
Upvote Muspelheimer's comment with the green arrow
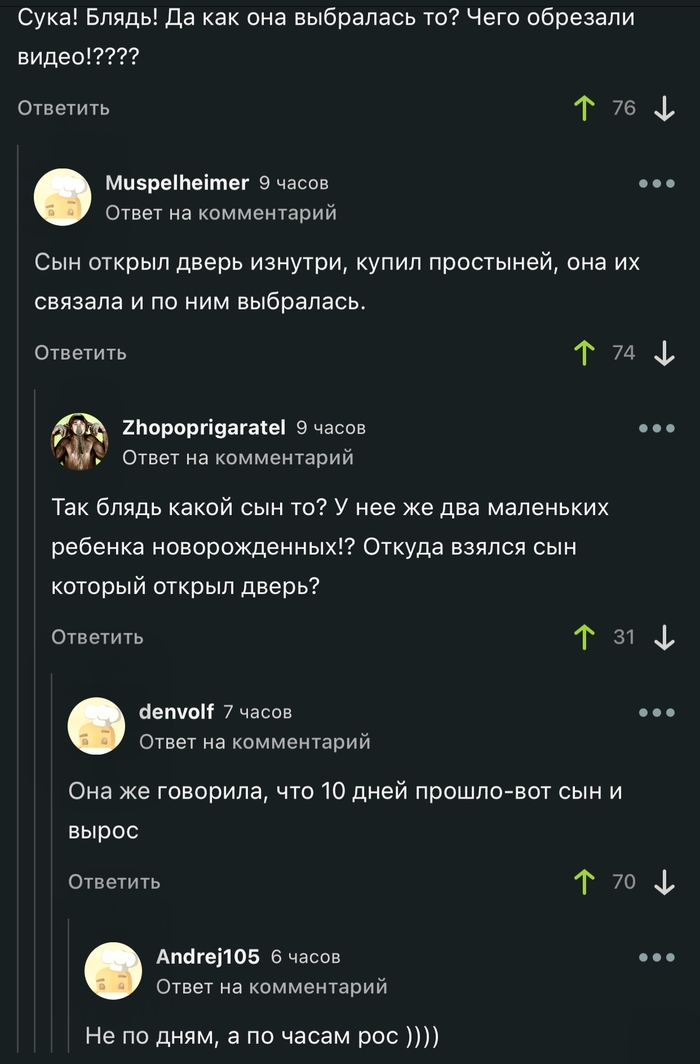(583, 352)
